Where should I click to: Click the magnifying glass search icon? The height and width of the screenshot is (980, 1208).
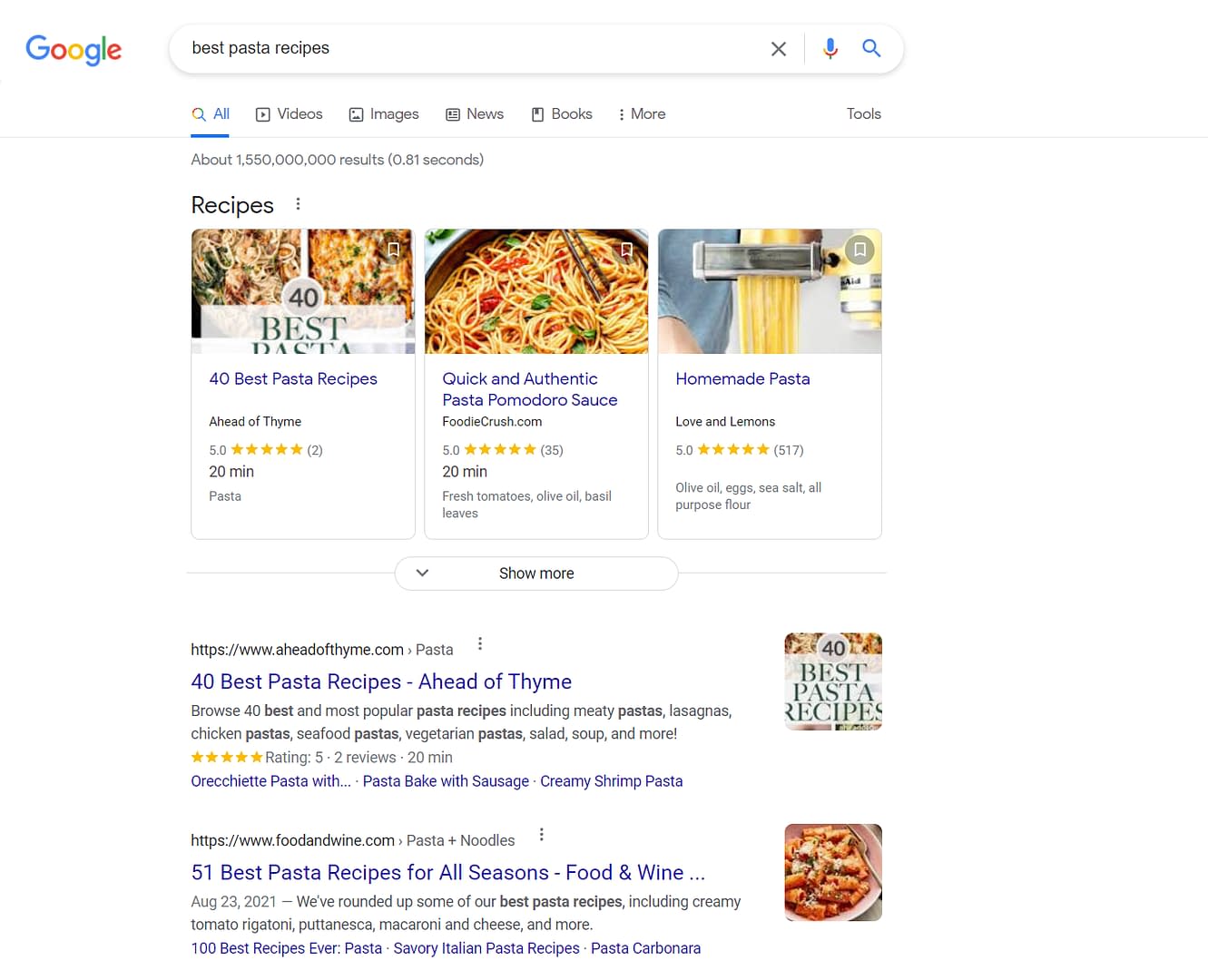[x=870, y=48]
